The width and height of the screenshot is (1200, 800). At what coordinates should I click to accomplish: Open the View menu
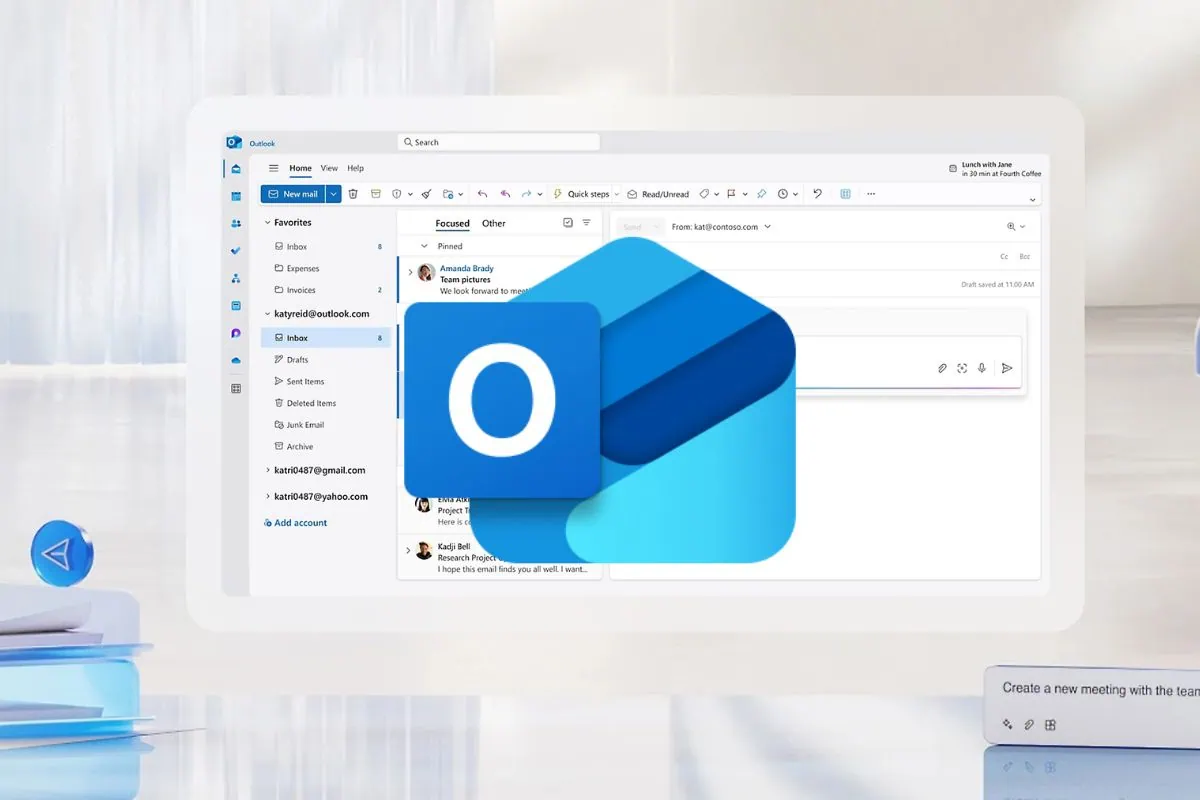click(x=329, y=168)
